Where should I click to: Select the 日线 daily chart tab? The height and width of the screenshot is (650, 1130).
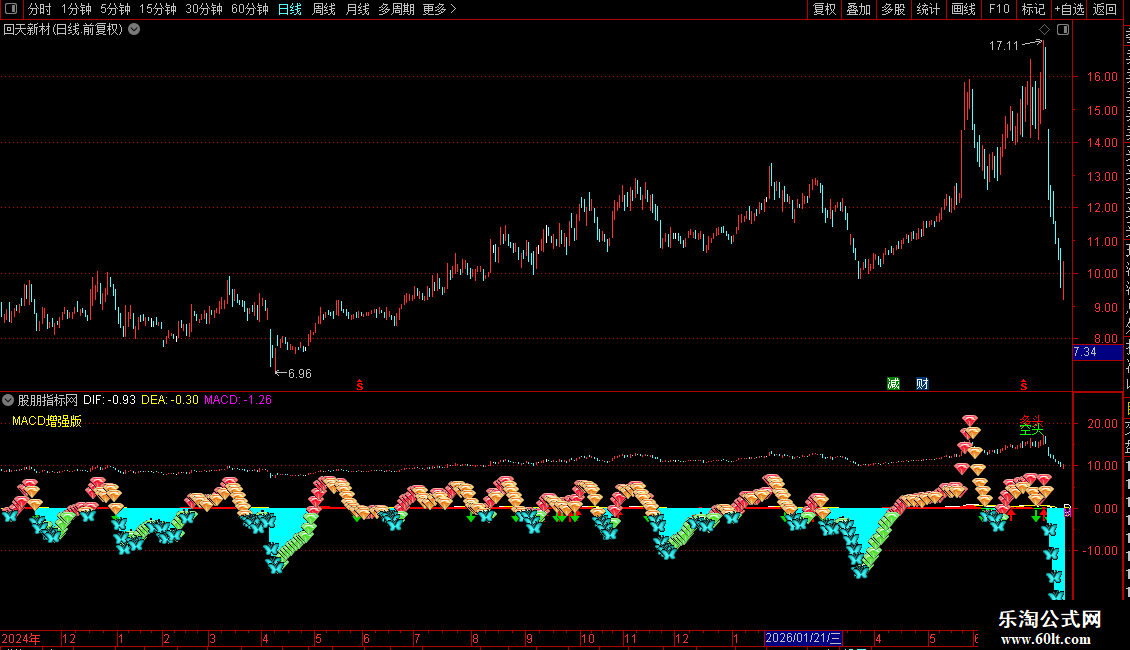[x=290, y=9]
